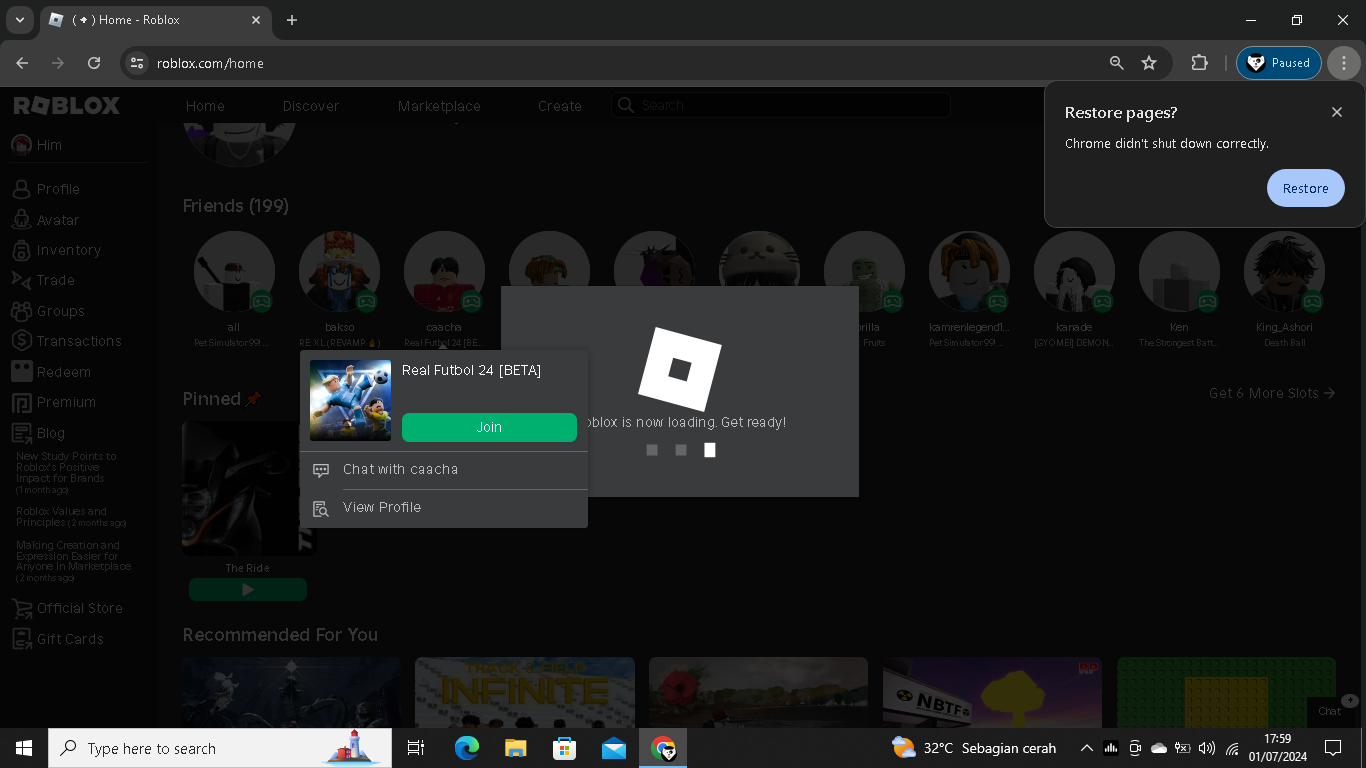Open the Windows notification center
The image size is (1366, 768).
pos(1332,748)
